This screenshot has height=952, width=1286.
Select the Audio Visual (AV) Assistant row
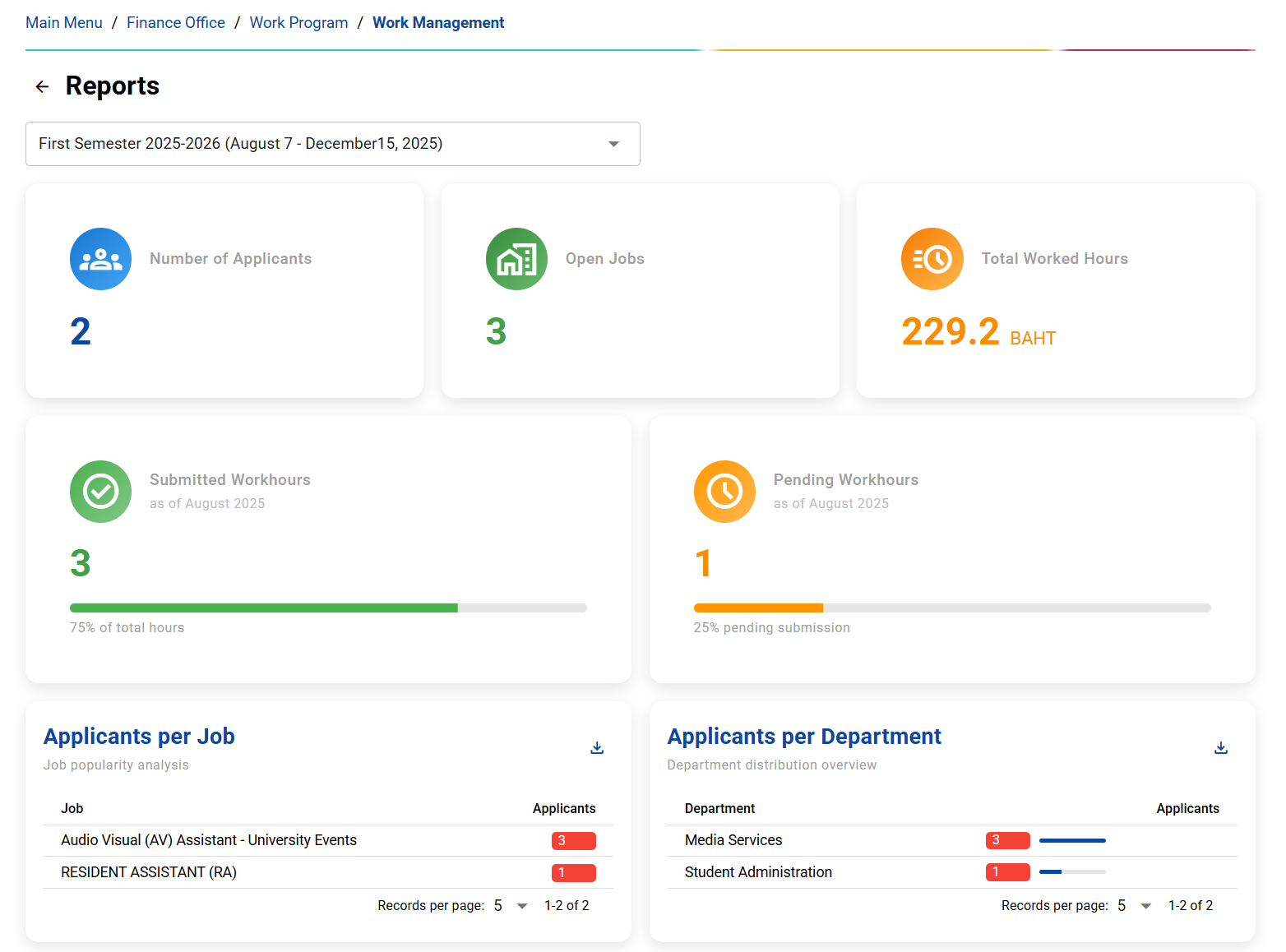(x=209, y=840)
